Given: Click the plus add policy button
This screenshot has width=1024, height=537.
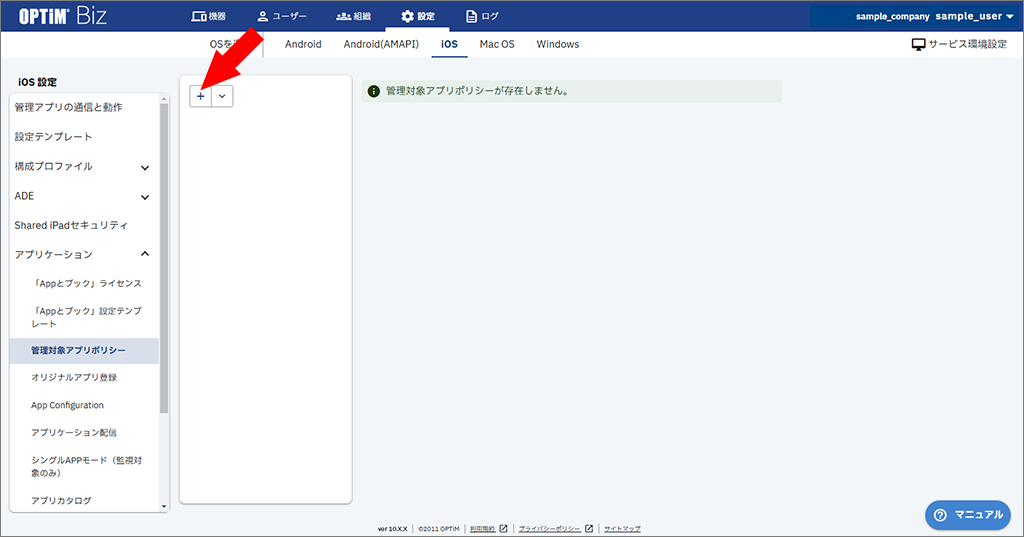Looking at the screenshot, I should point(200,96).
